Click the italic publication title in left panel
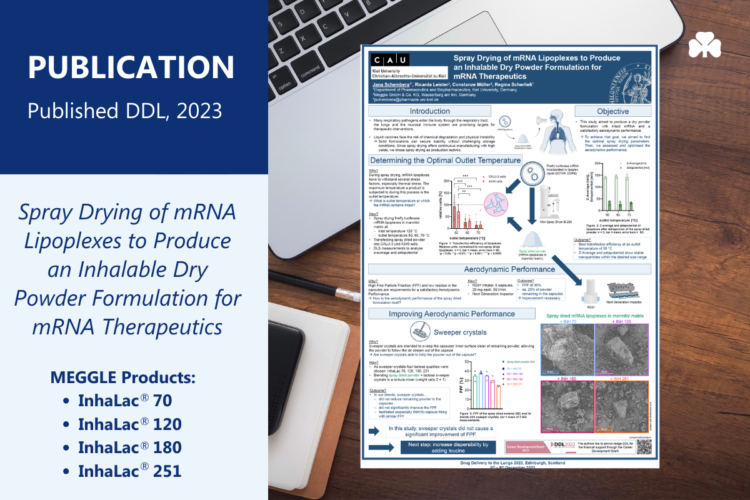 pos(127,269)
